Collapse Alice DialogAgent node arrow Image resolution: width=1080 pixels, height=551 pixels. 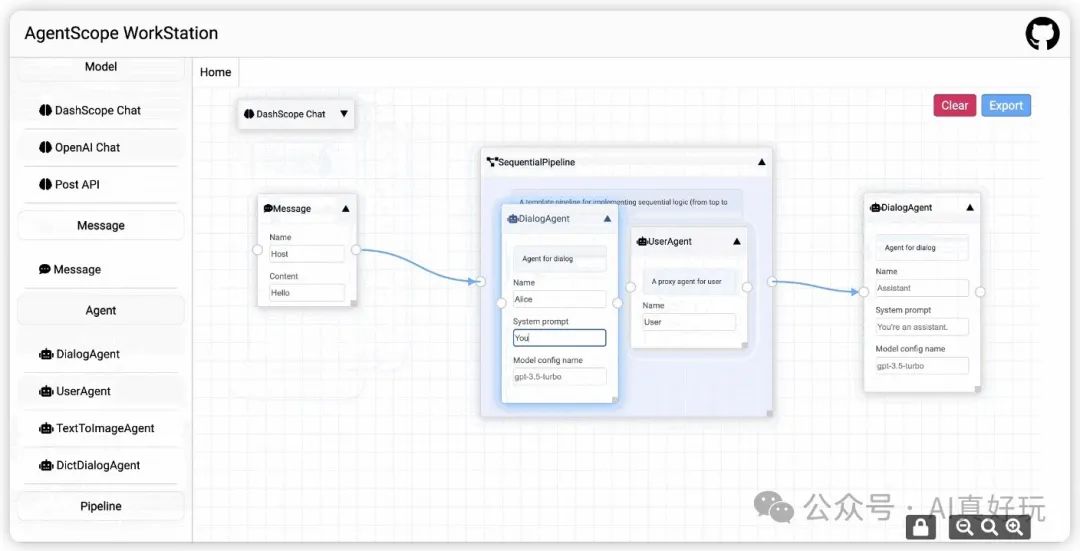coord(607,218)
